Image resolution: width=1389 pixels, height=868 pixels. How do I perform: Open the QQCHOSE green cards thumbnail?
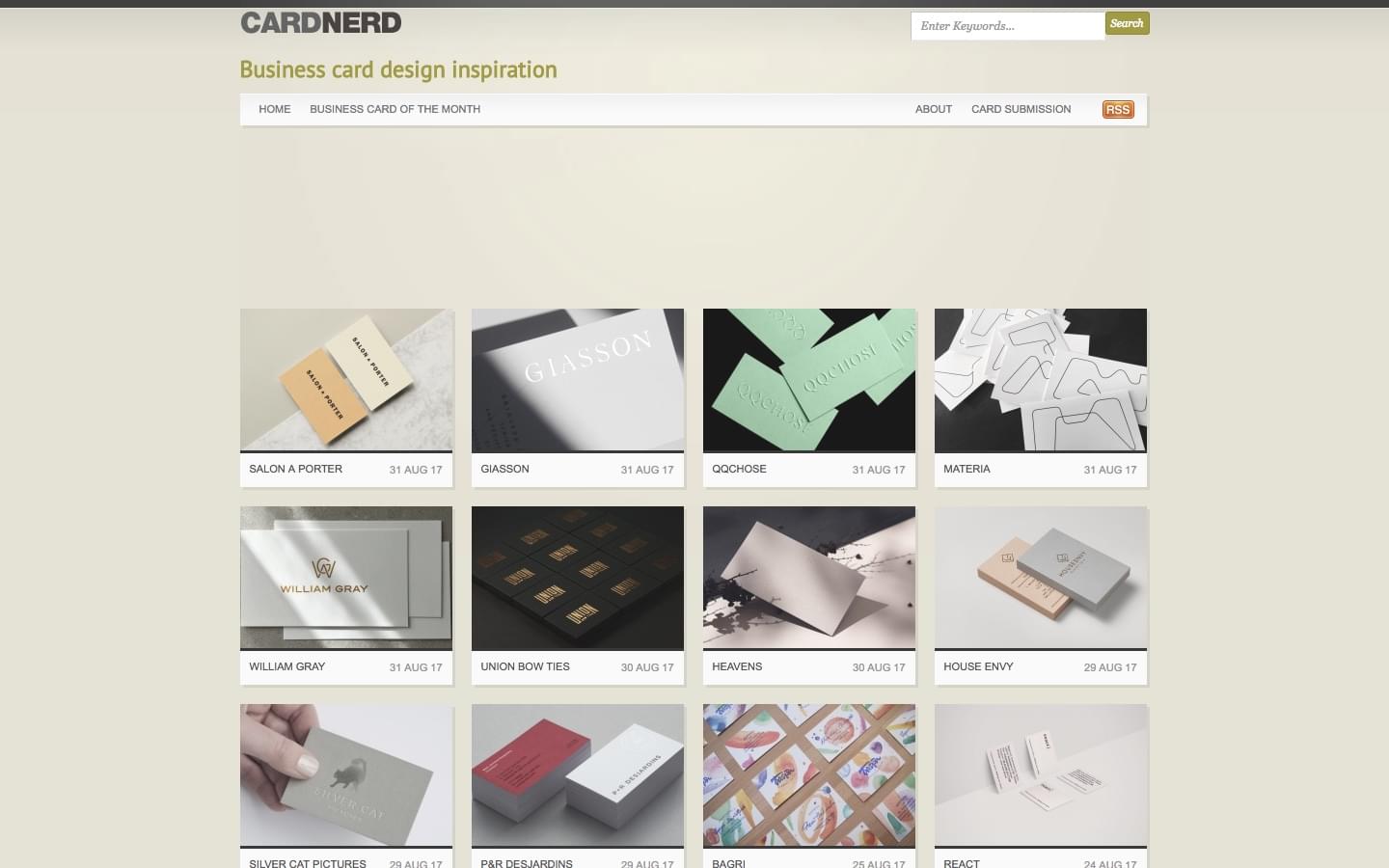[809, 379]
